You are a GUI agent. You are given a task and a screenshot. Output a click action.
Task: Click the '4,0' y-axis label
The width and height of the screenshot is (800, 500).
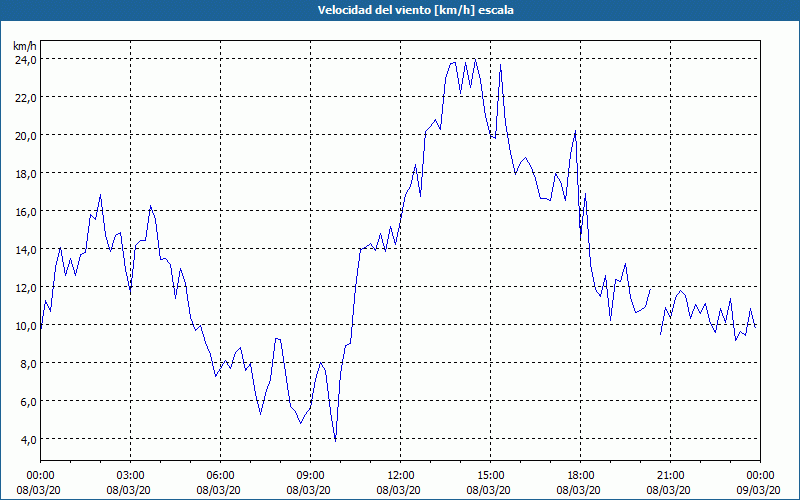[28, 439]
